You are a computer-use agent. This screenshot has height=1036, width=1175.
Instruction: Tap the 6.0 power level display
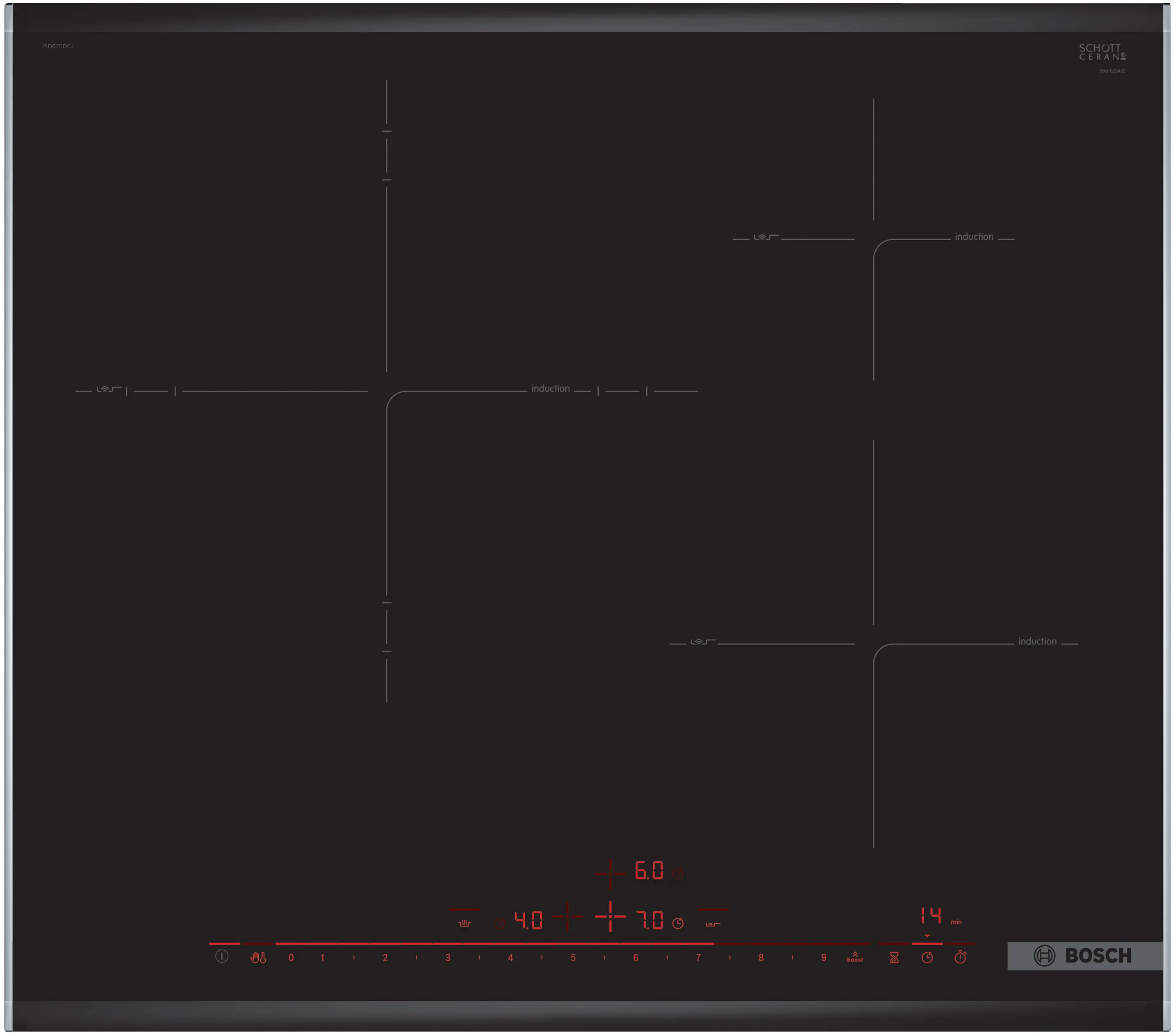650,870
